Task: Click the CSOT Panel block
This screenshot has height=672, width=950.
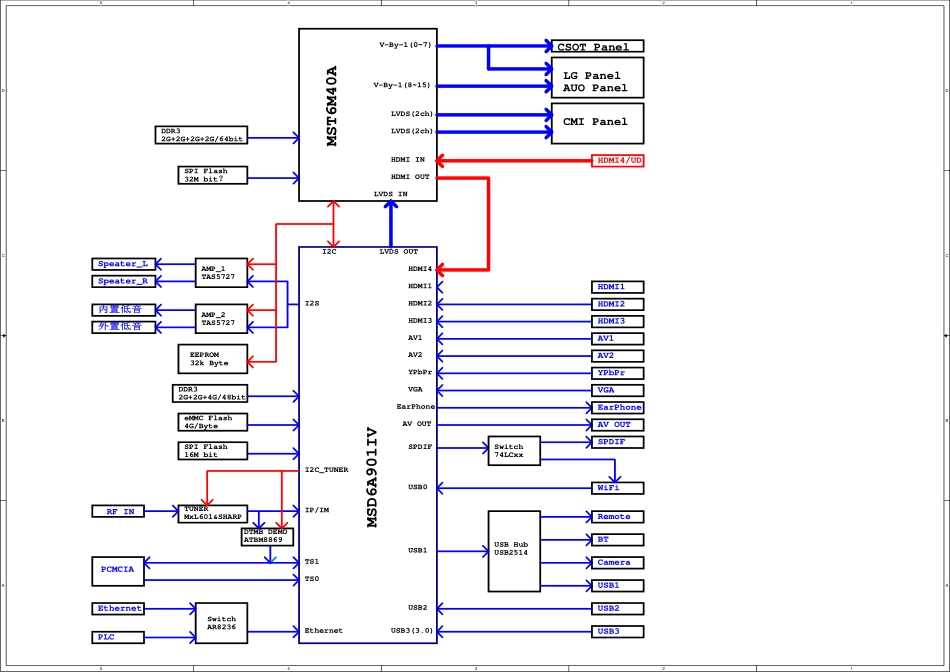Action: [597, 46]
